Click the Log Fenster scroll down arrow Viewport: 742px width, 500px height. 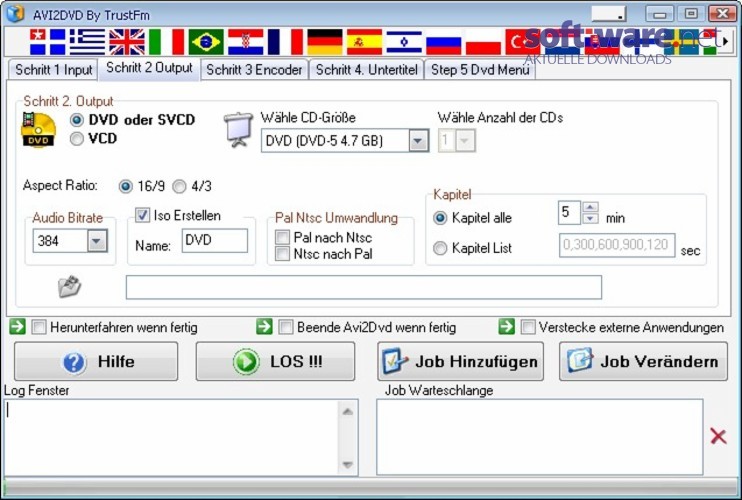pos(347,465)
